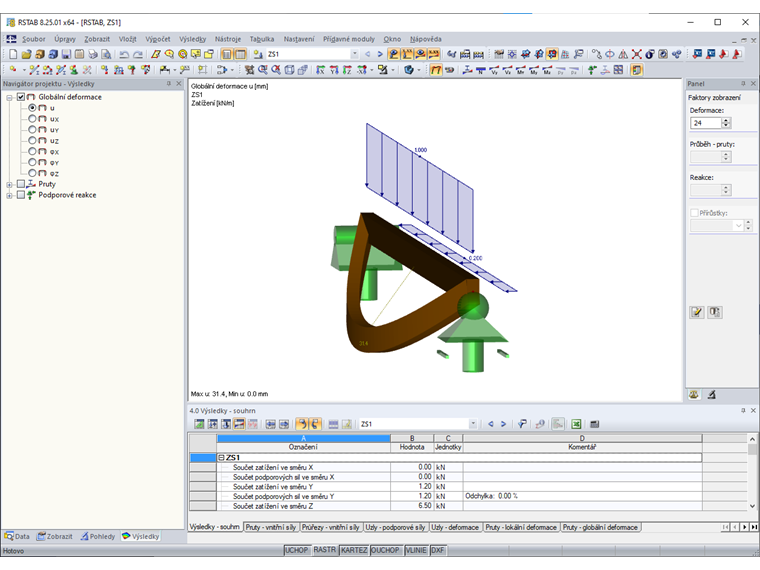
Task: Increase the Deformace factor with the up arrow
Action: (726, 121)
